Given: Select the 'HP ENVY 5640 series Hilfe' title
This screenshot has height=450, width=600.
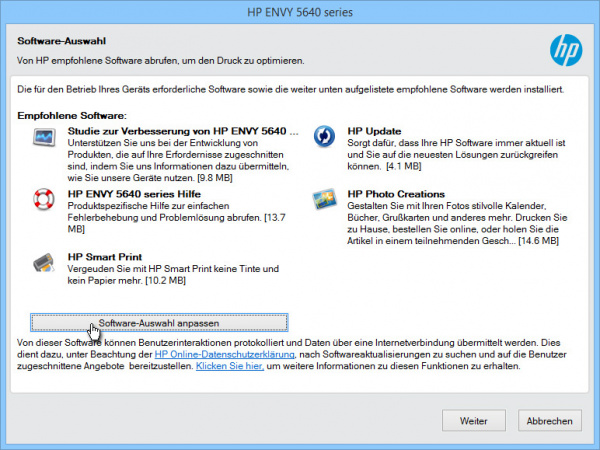Looking at the screenshot, I should point(132,194).
